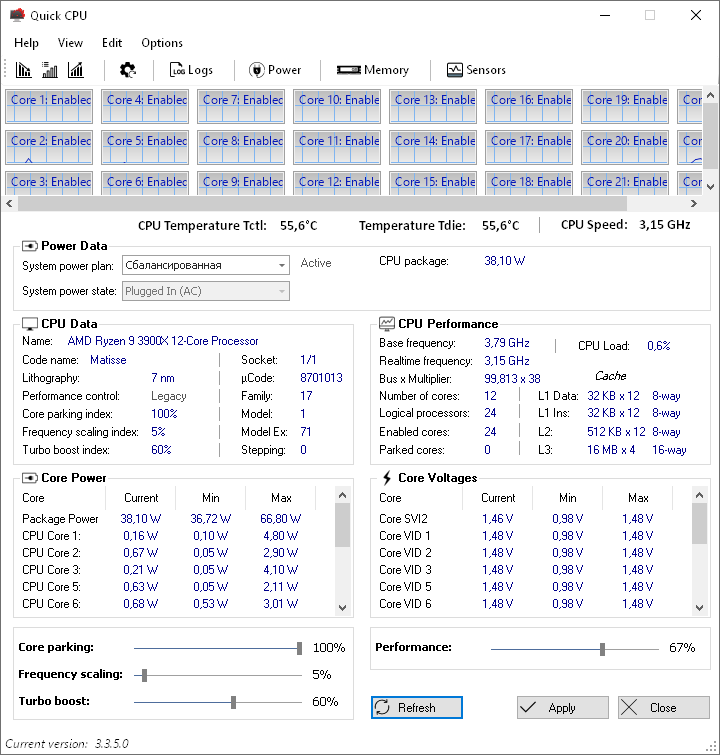Click the first bar chart toolbar icon
The width and height of the screenshot is (720, 755).
24,70
